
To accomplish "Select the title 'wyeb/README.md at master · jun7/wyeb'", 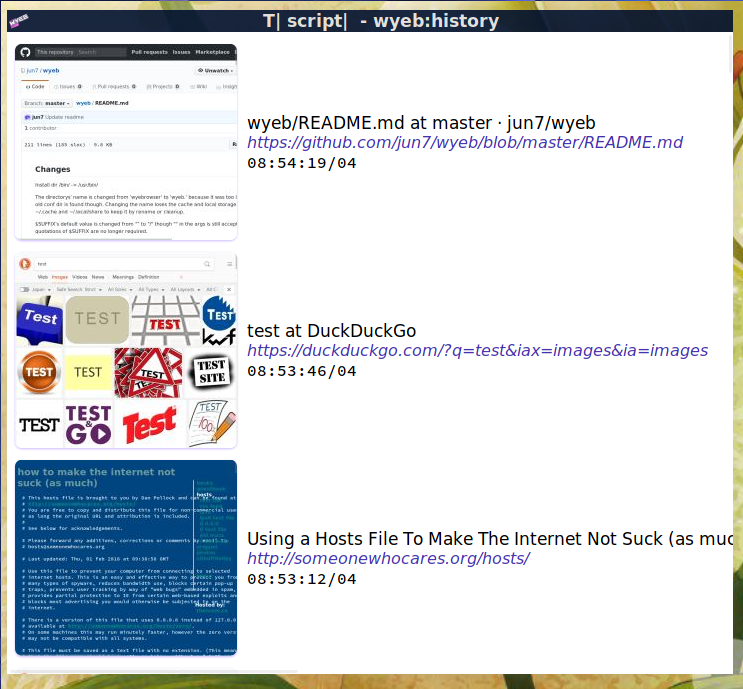I will [x=421, y=123].
